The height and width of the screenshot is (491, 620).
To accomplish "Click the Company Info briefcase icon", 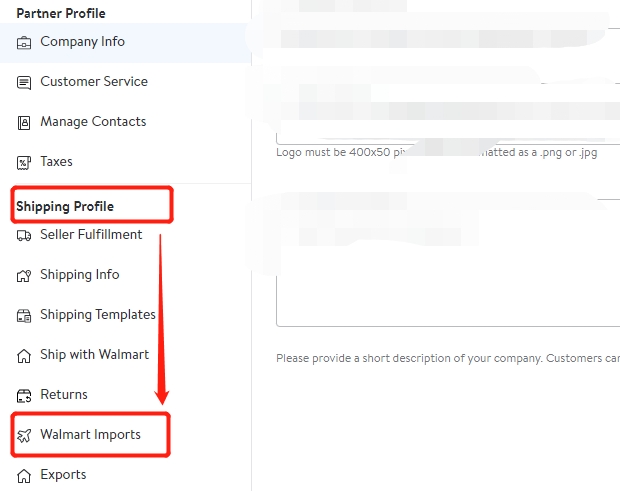I will point(24,42).
